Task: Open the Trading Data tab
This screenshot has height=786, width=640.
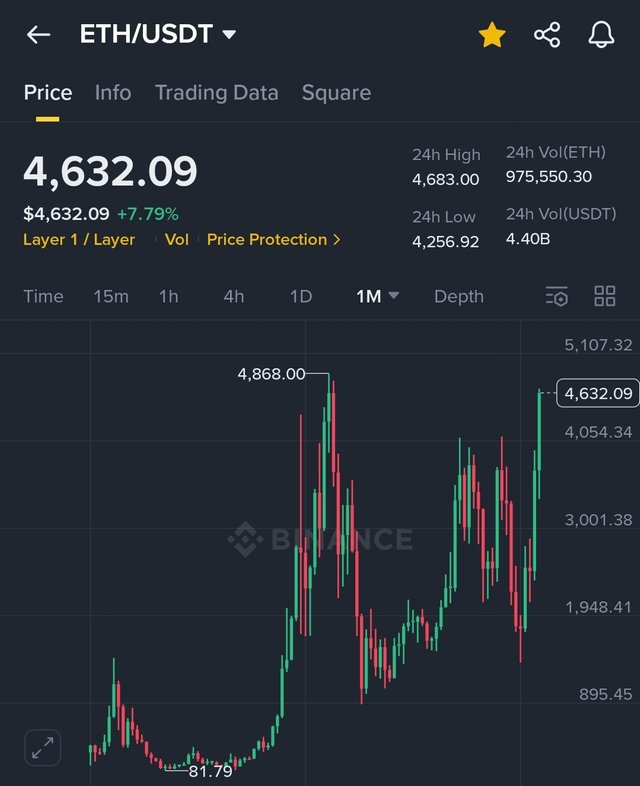Action: (x=217, y=93)
